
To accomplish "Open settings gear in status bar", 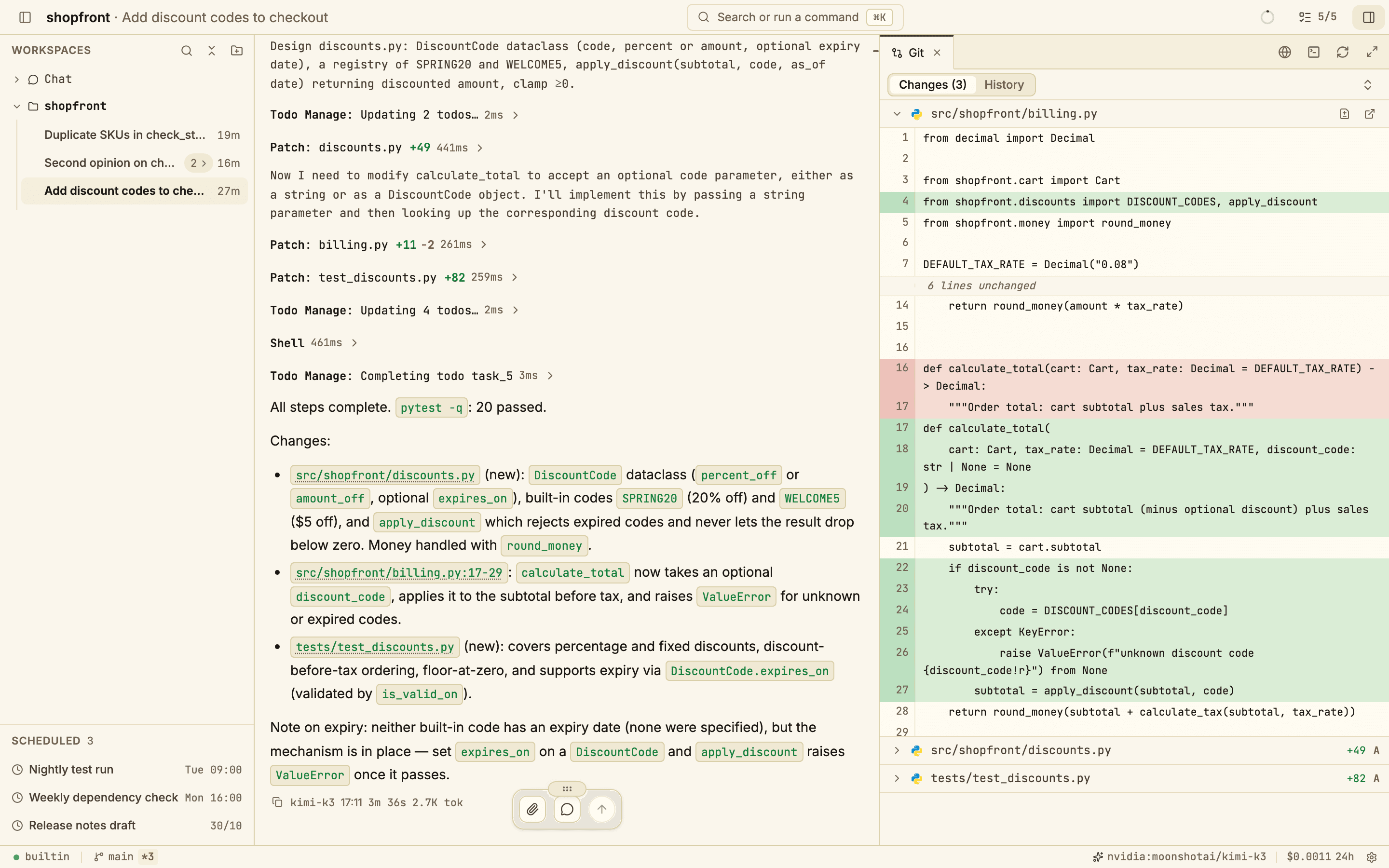I will coord(1372,857).
